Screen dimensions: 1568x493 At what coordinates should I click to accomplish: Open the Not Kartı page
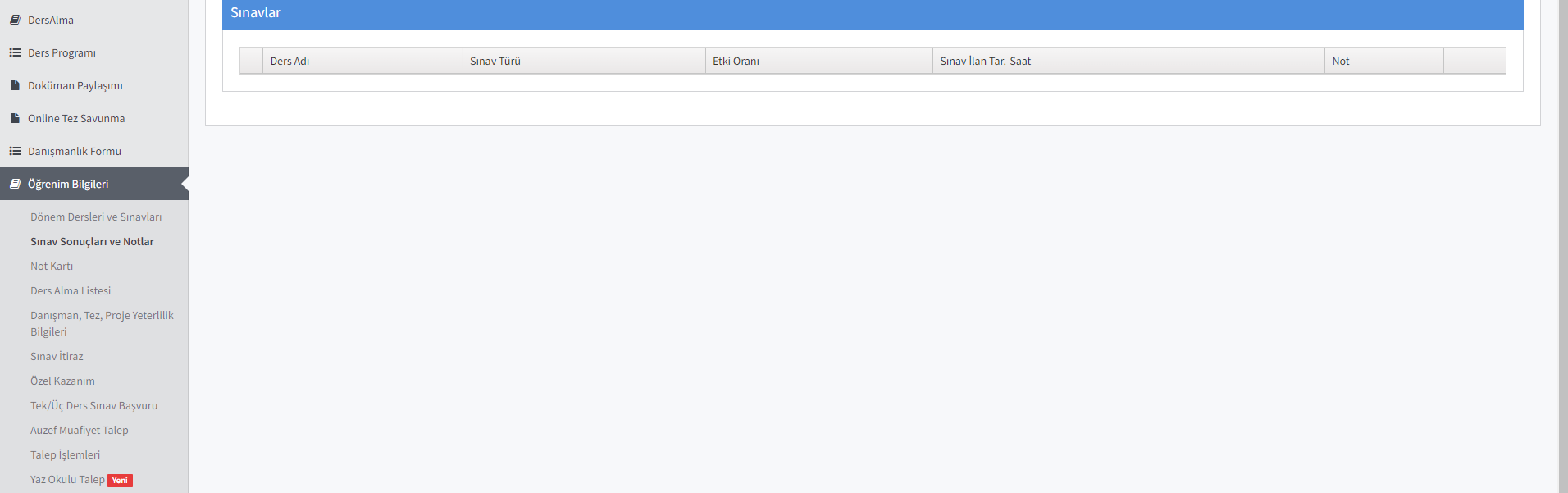pyautogui.click(x=52, y=266)
